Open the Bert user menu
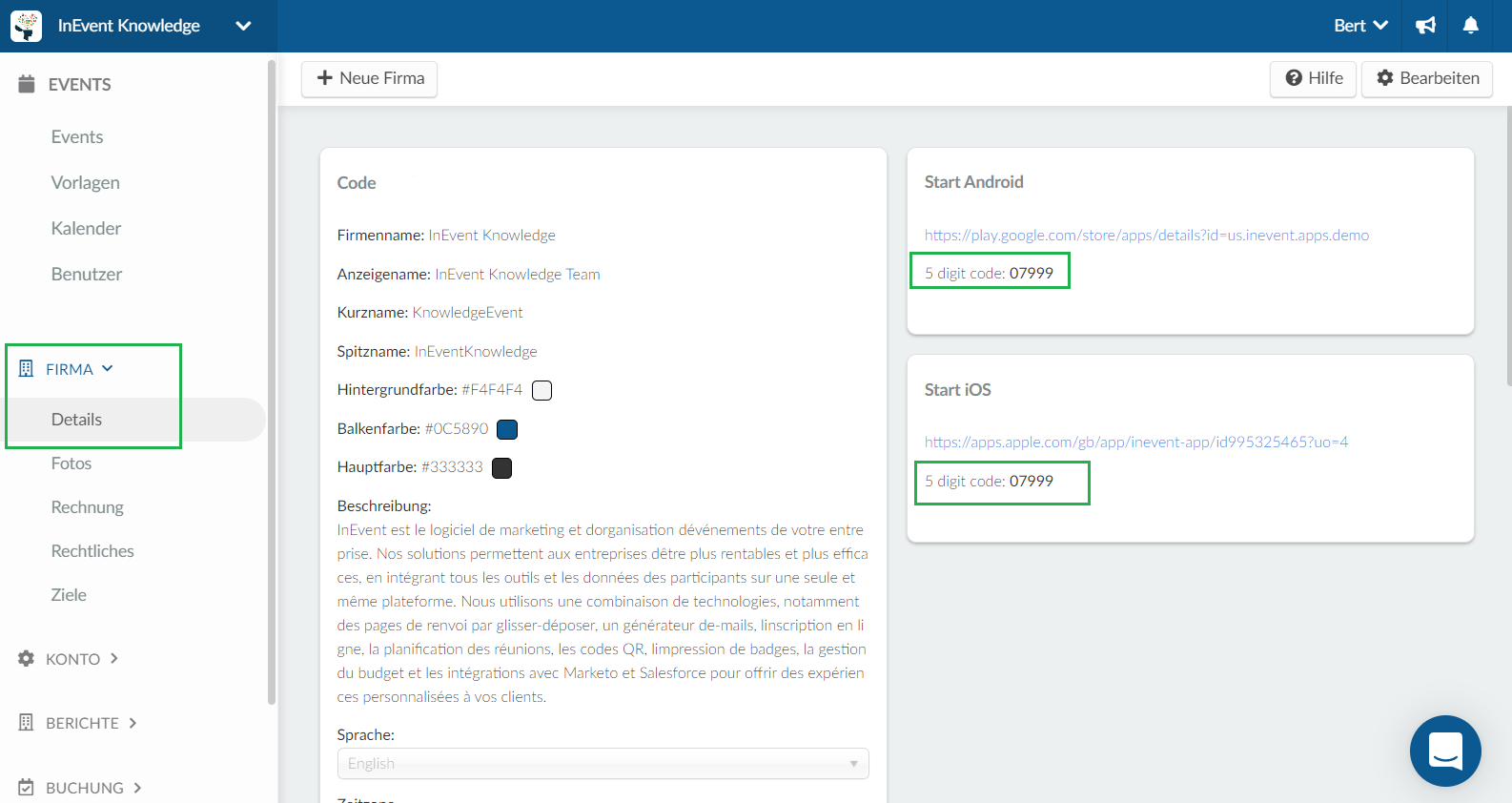This screenshot has width=1512, height=803. pyautogui.click(x=1360, y=26)
